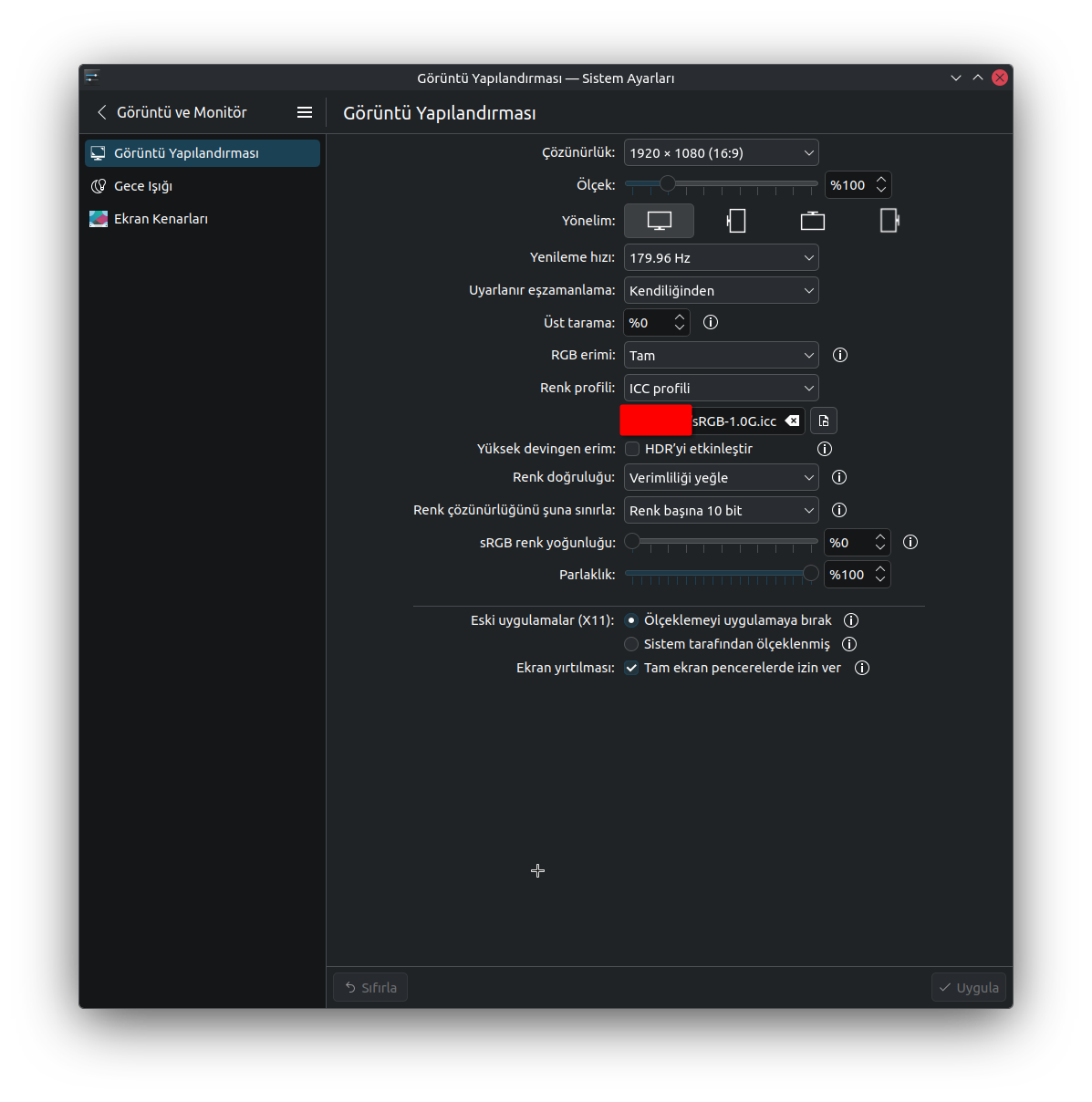
Task: Choose upside-down orientation icon
Action: click(x=812, y=221)
